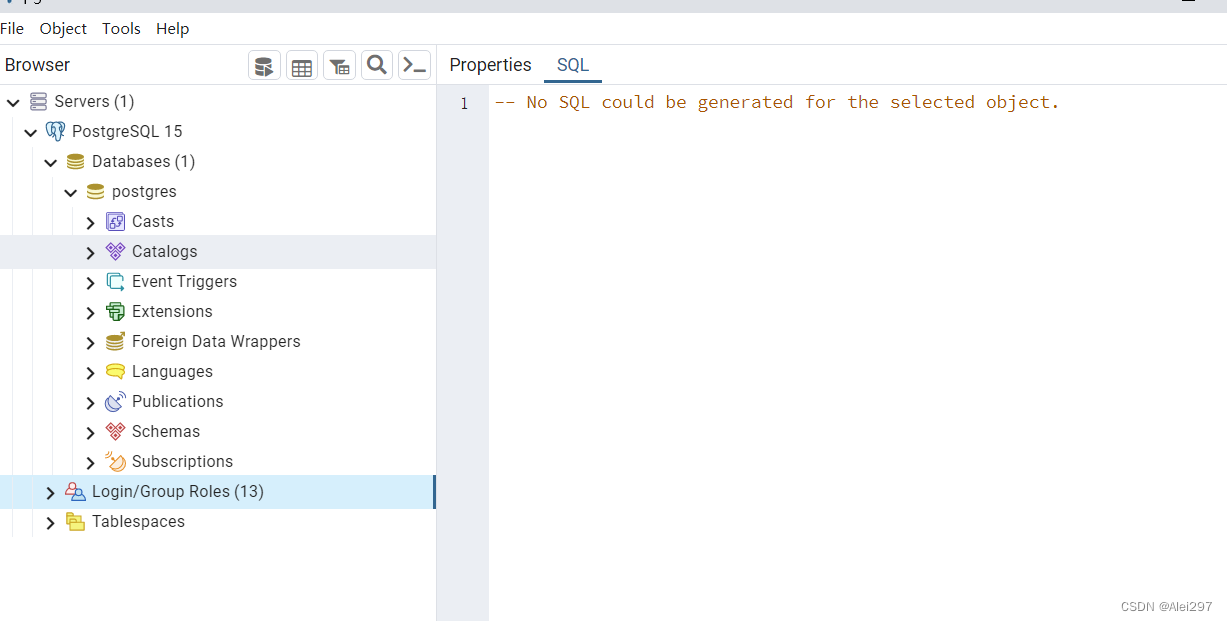Open the Tools menu
The width and height of the screenshot is (1227, 621).
pos(121,29)
